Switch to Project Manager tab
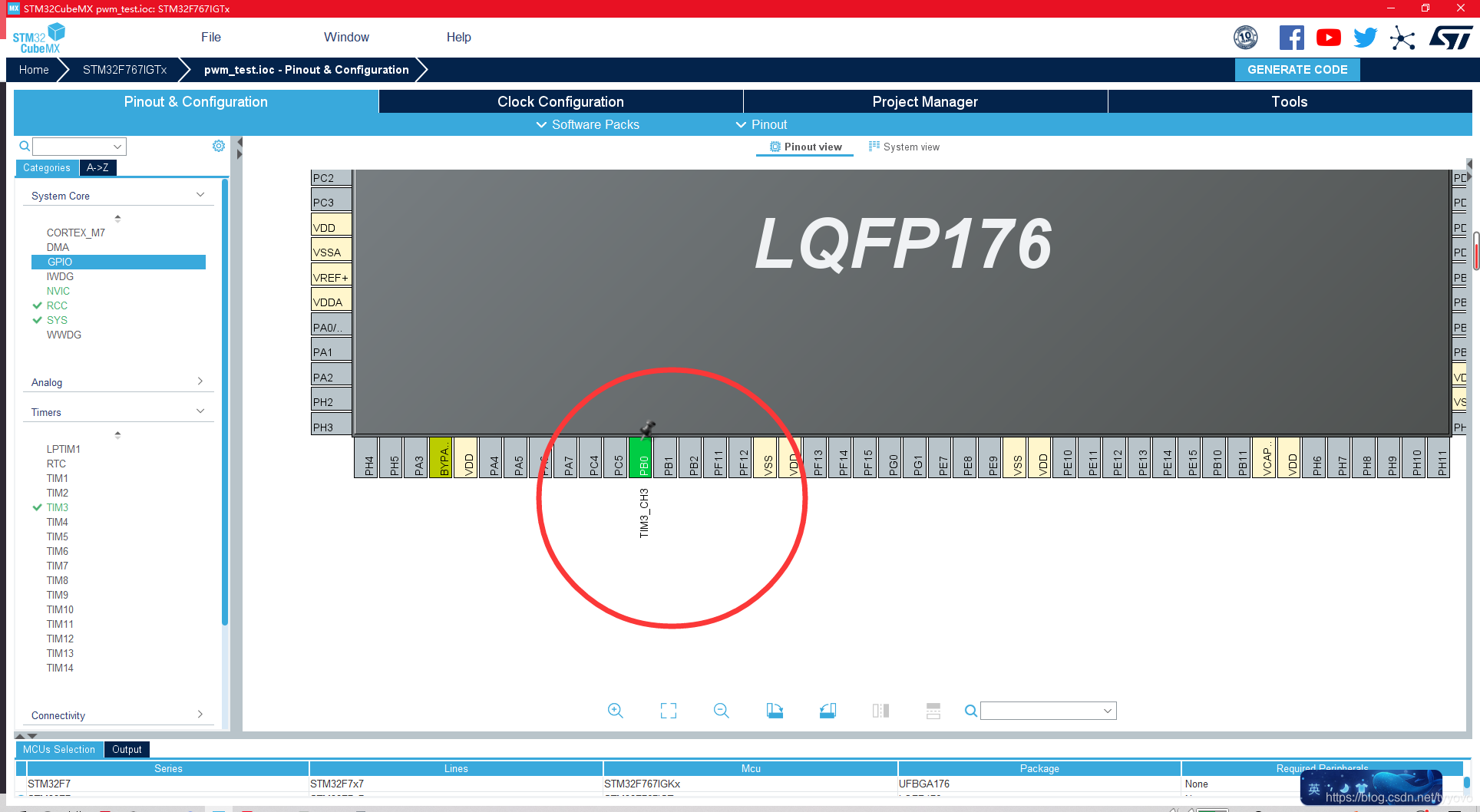The image size is (1480, 812). pyautogui.click(x=925, y=101)
